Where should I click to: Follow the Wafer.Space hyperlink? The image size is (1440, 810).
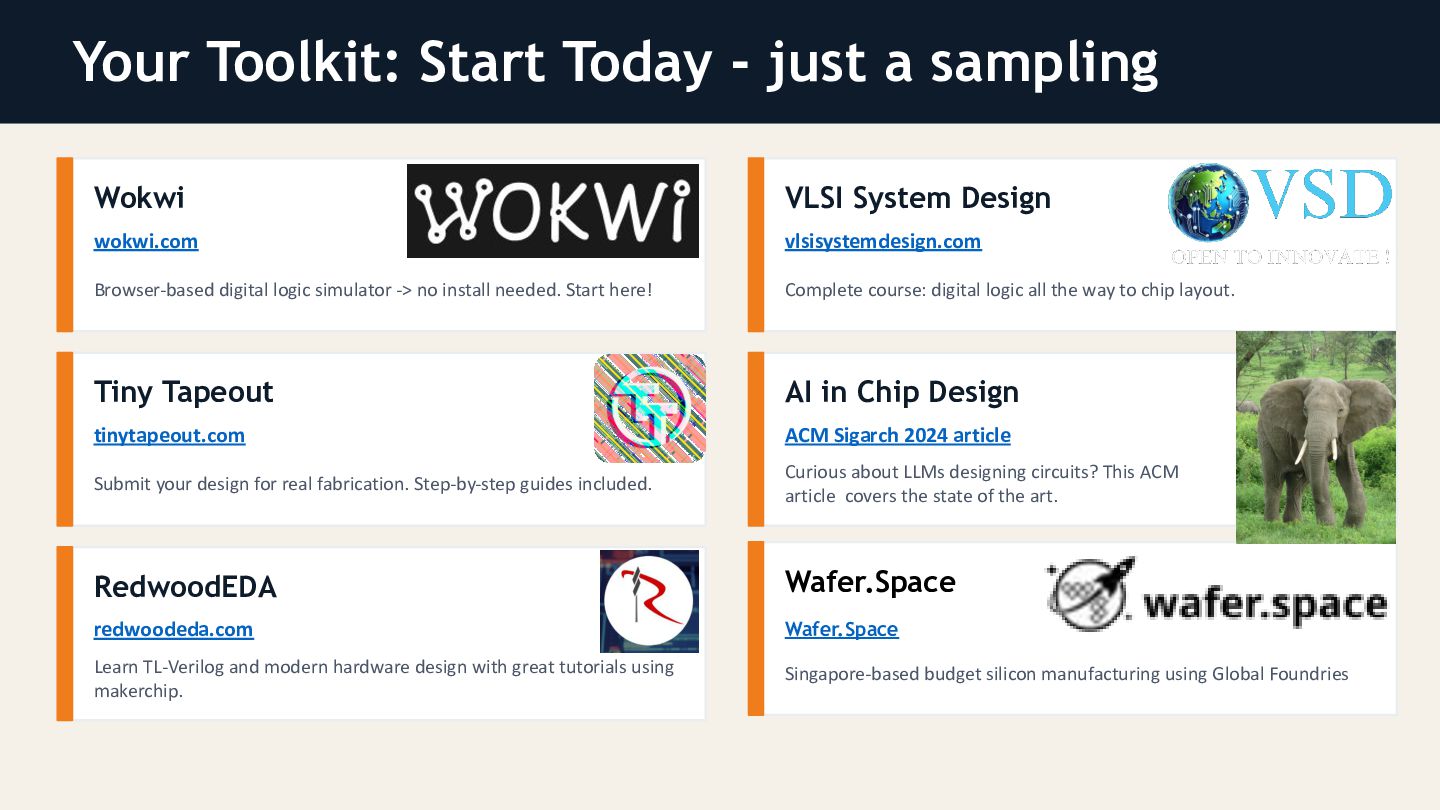(841, 629)
